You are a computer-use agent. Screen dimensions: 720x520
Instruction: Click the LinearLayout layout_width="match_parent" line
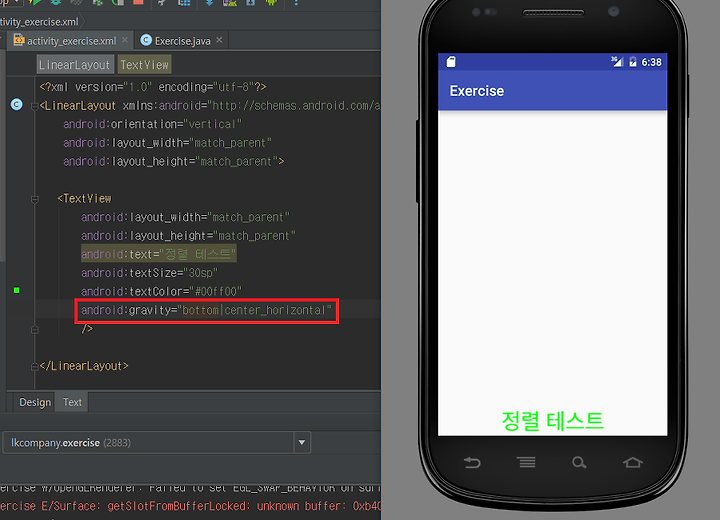[x=167, y=143]
